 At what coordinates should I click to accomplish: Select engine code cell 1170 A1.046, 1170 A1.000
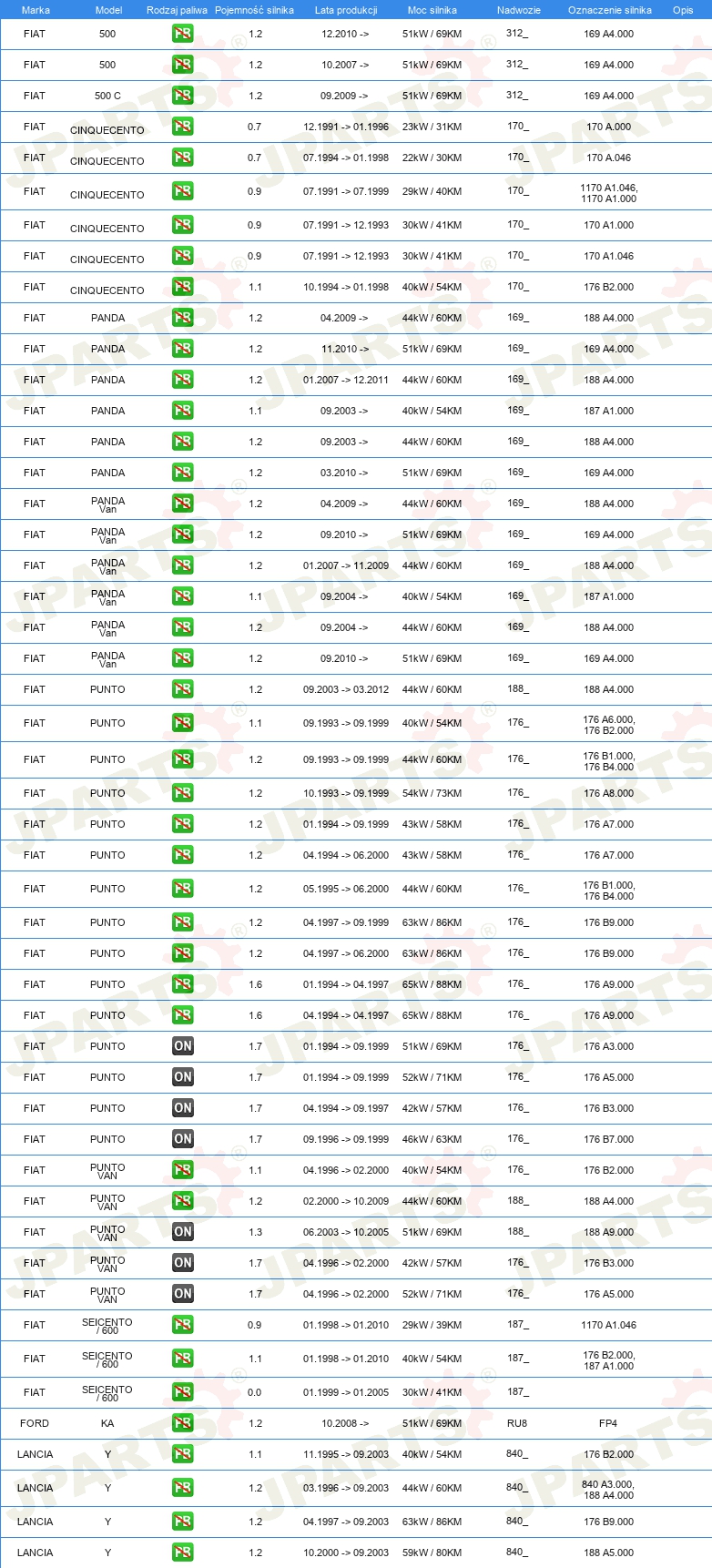pos(609,193)
